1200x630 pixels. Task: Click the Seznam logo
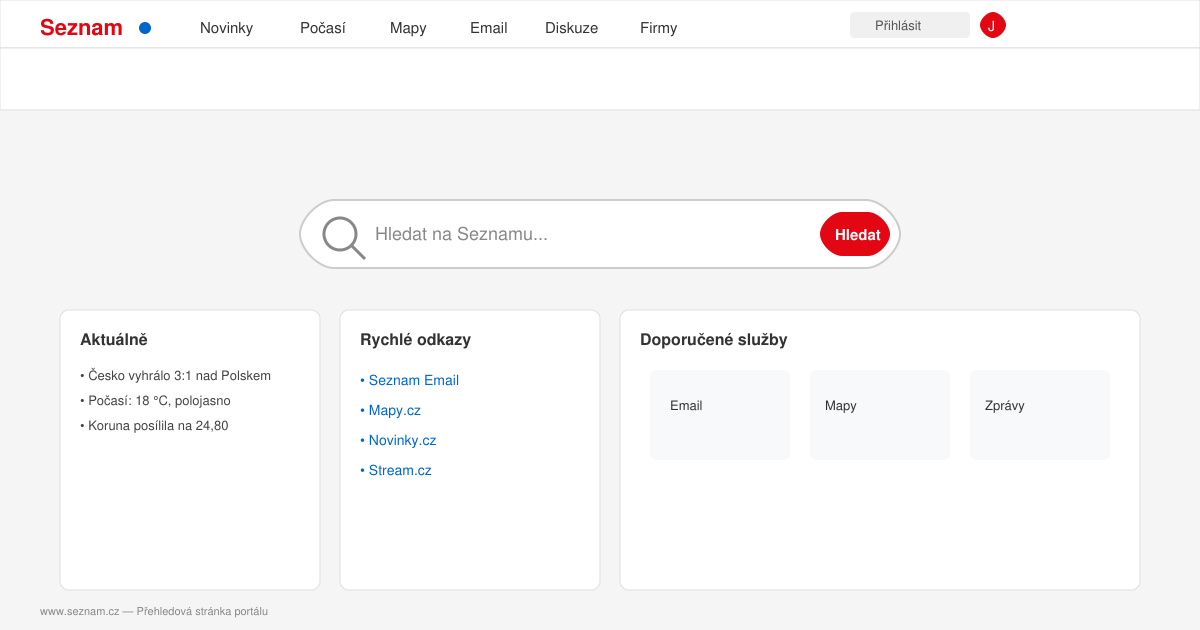[81, 28]
